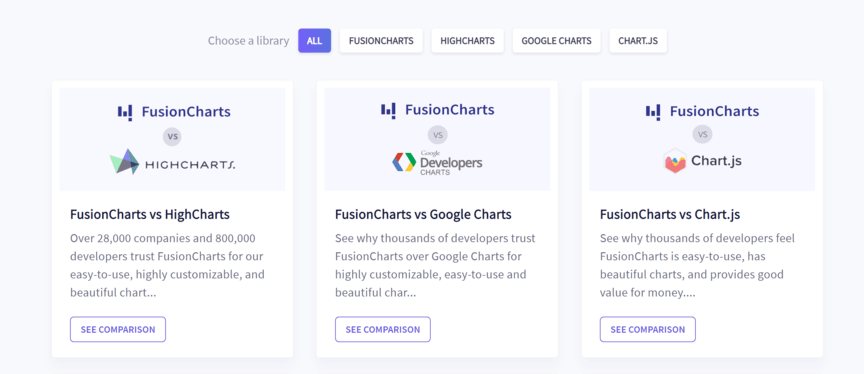Filter by the HIGHCHARTS library
This screenshot has height=374, width=864.
click(x=467, y=41)
